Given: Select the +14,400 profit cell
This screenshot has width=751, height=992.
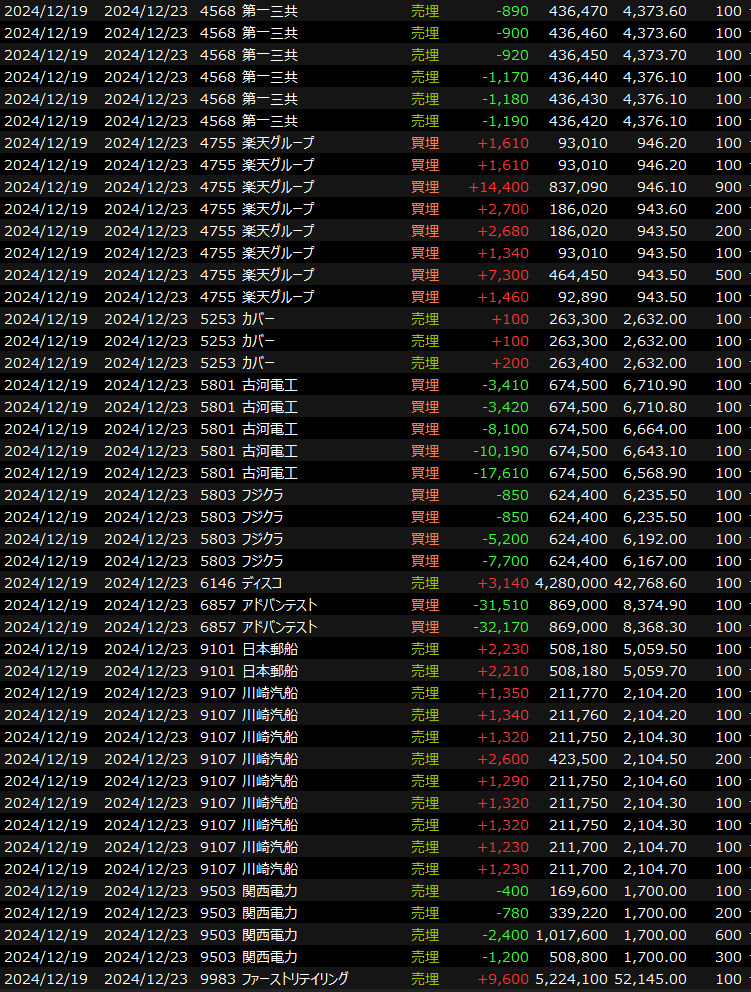Looking at the screenshot, I should pos(498,187).
